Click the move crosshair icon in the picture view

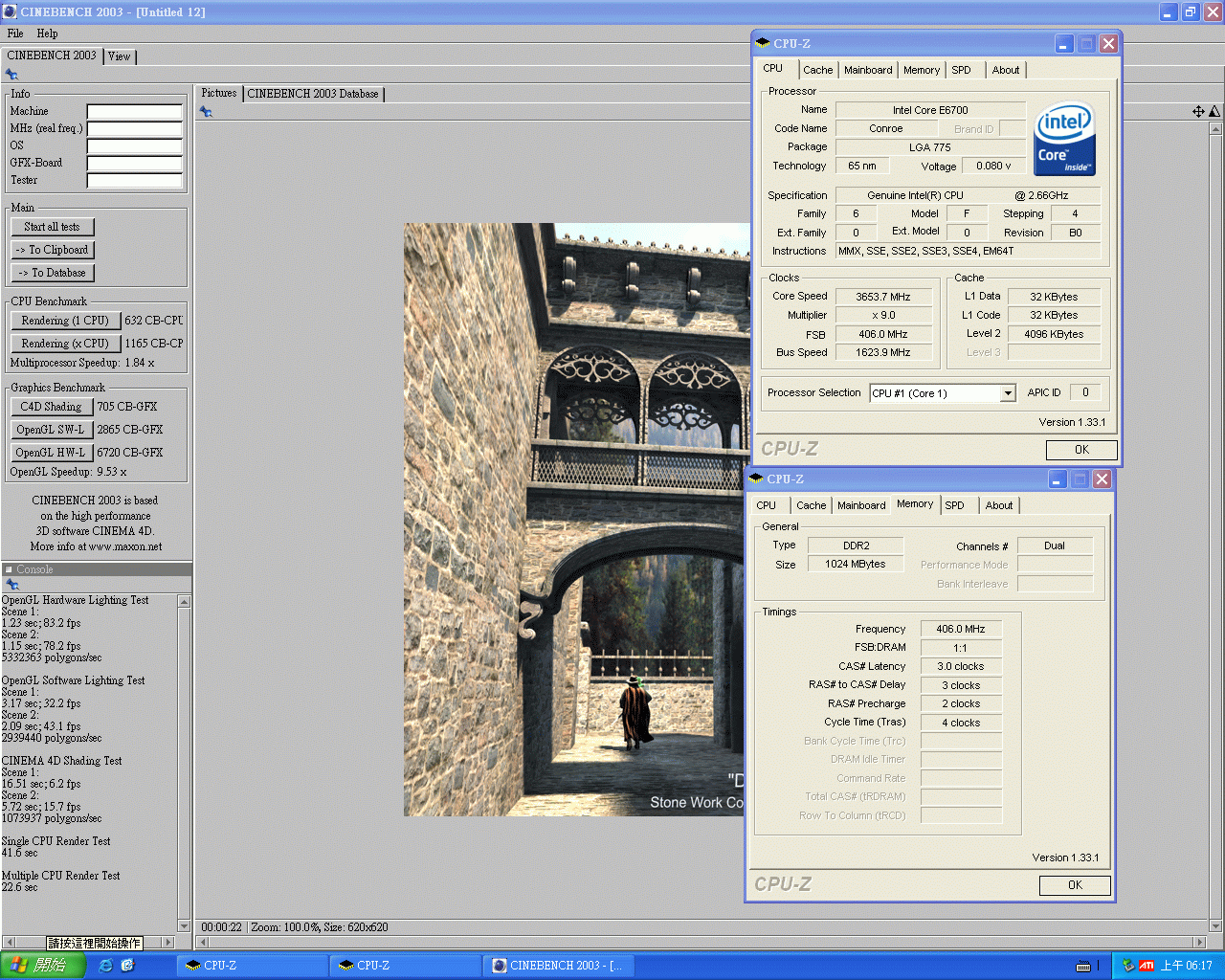click(x=1198, y=112)
